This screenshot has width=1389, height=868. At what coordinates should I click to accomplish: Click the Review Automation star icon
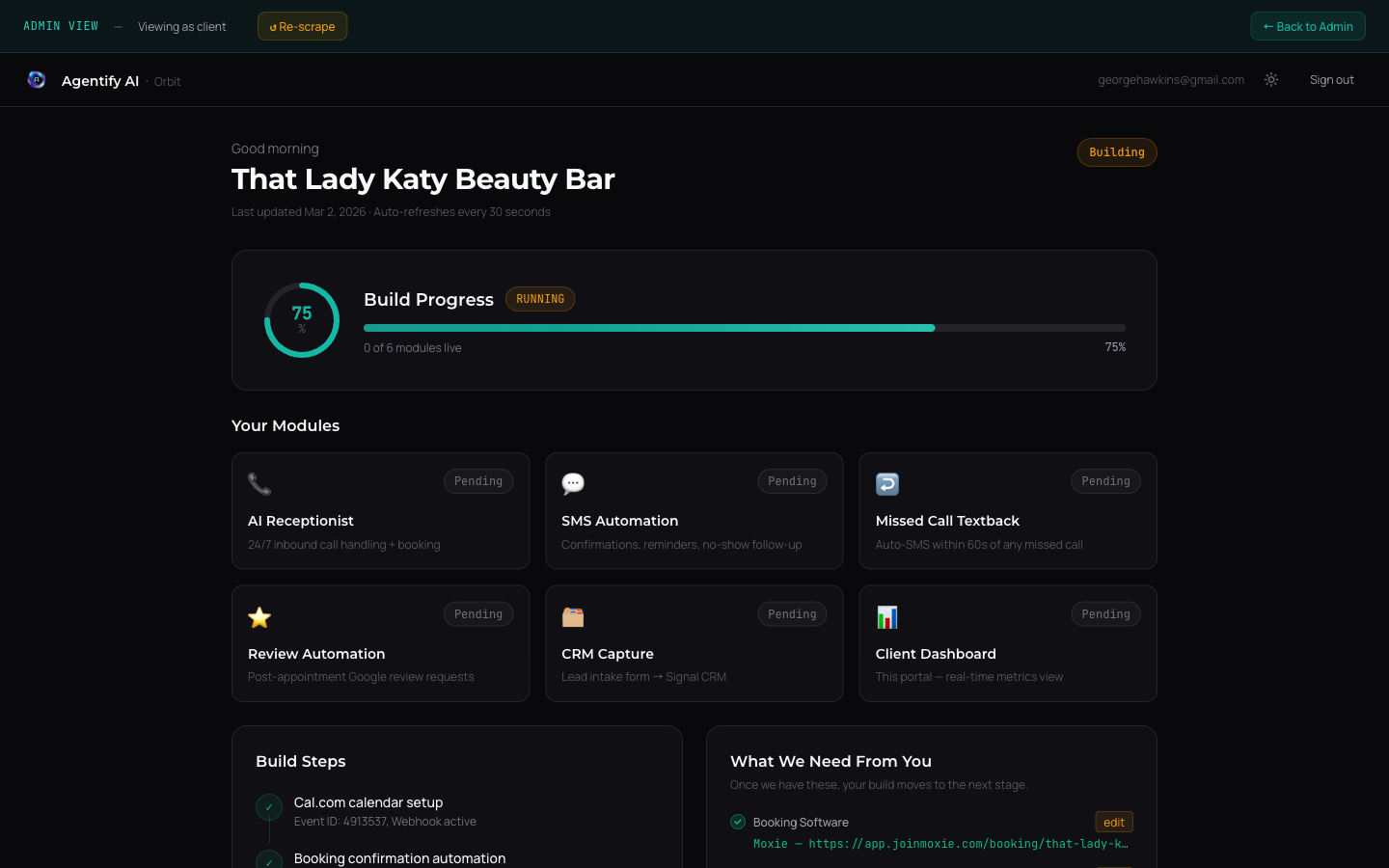pyautogui.click(x=259, y=616)
